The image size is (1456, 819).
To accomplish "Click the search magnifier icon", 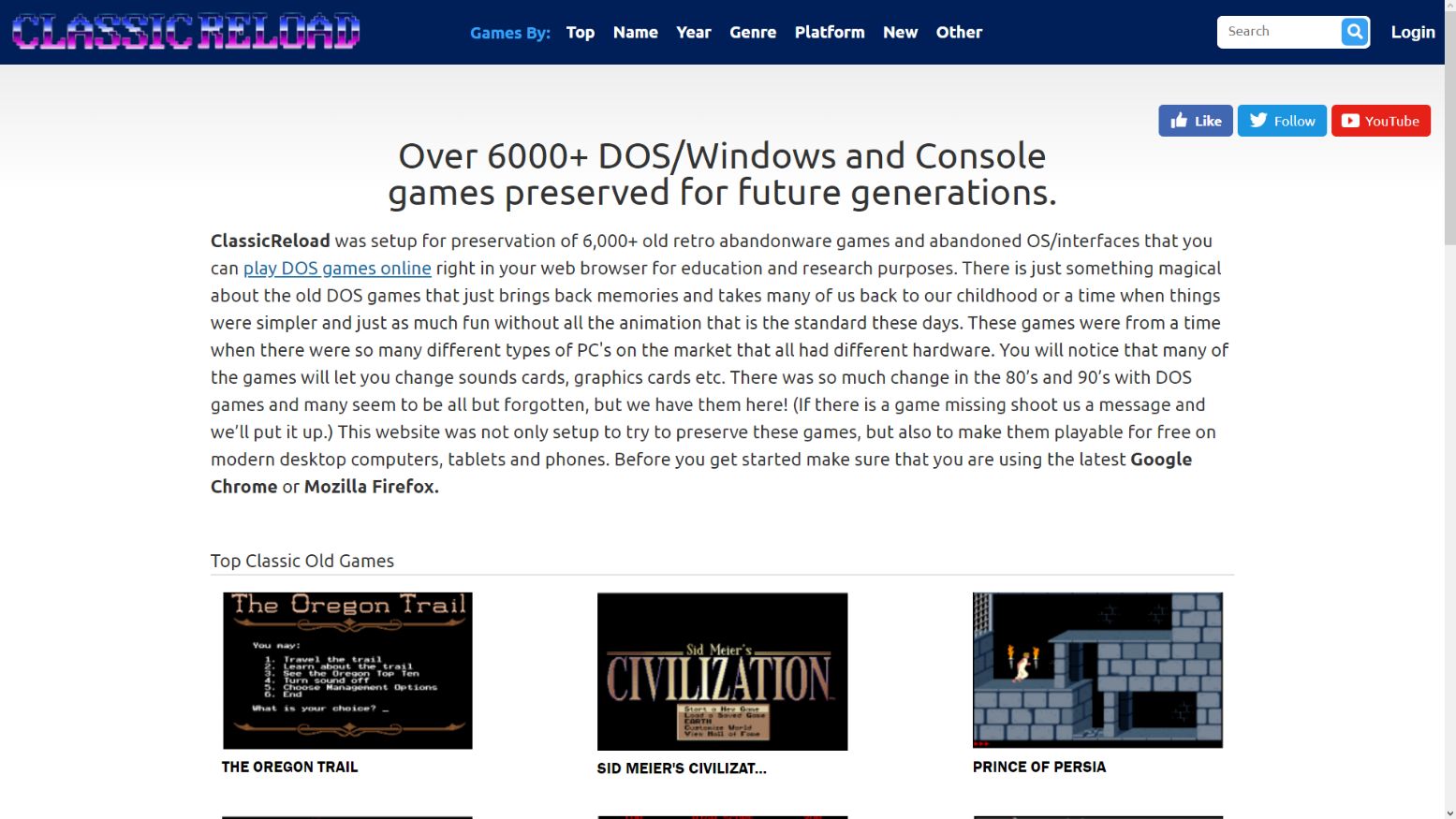I will click(x=1353, y=31).
